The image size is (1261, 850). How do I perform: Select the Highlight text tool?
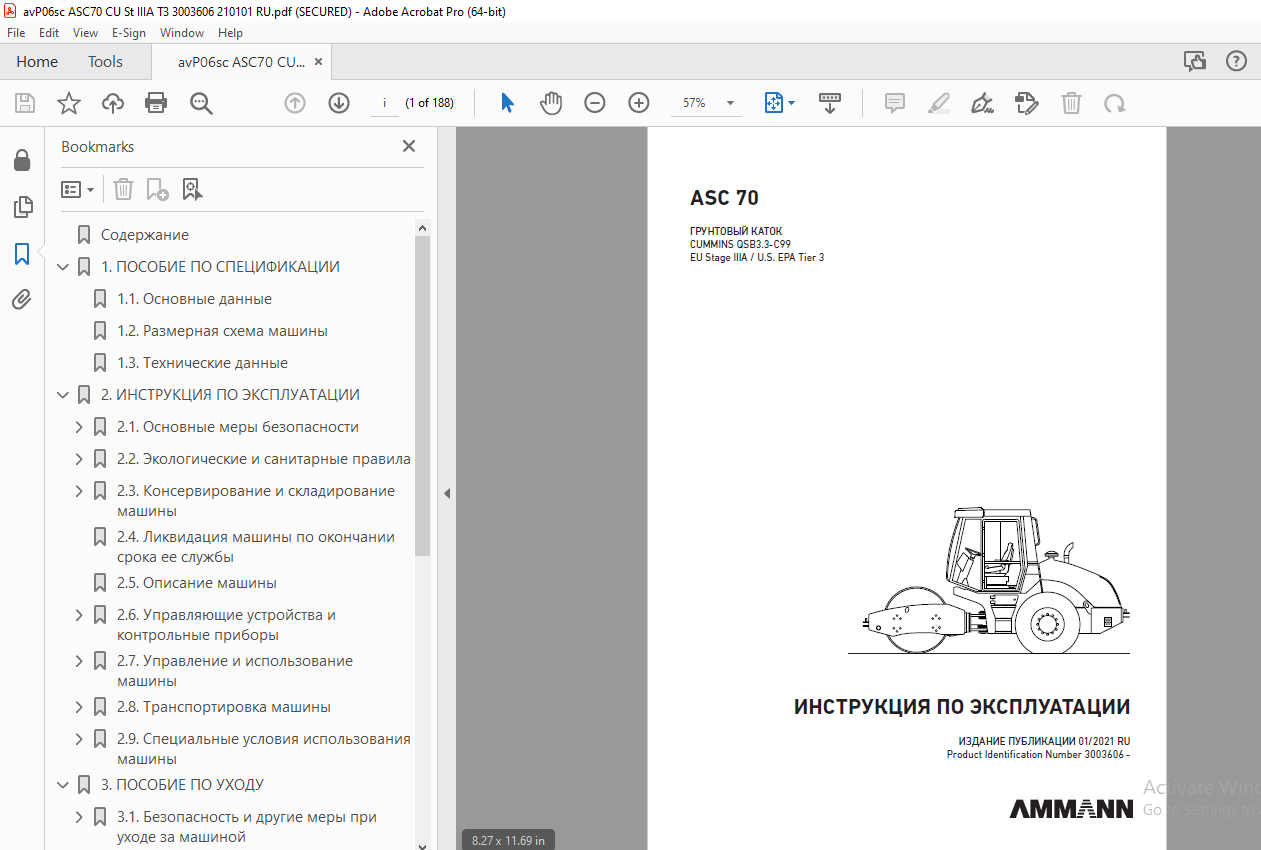pos(938,103)
